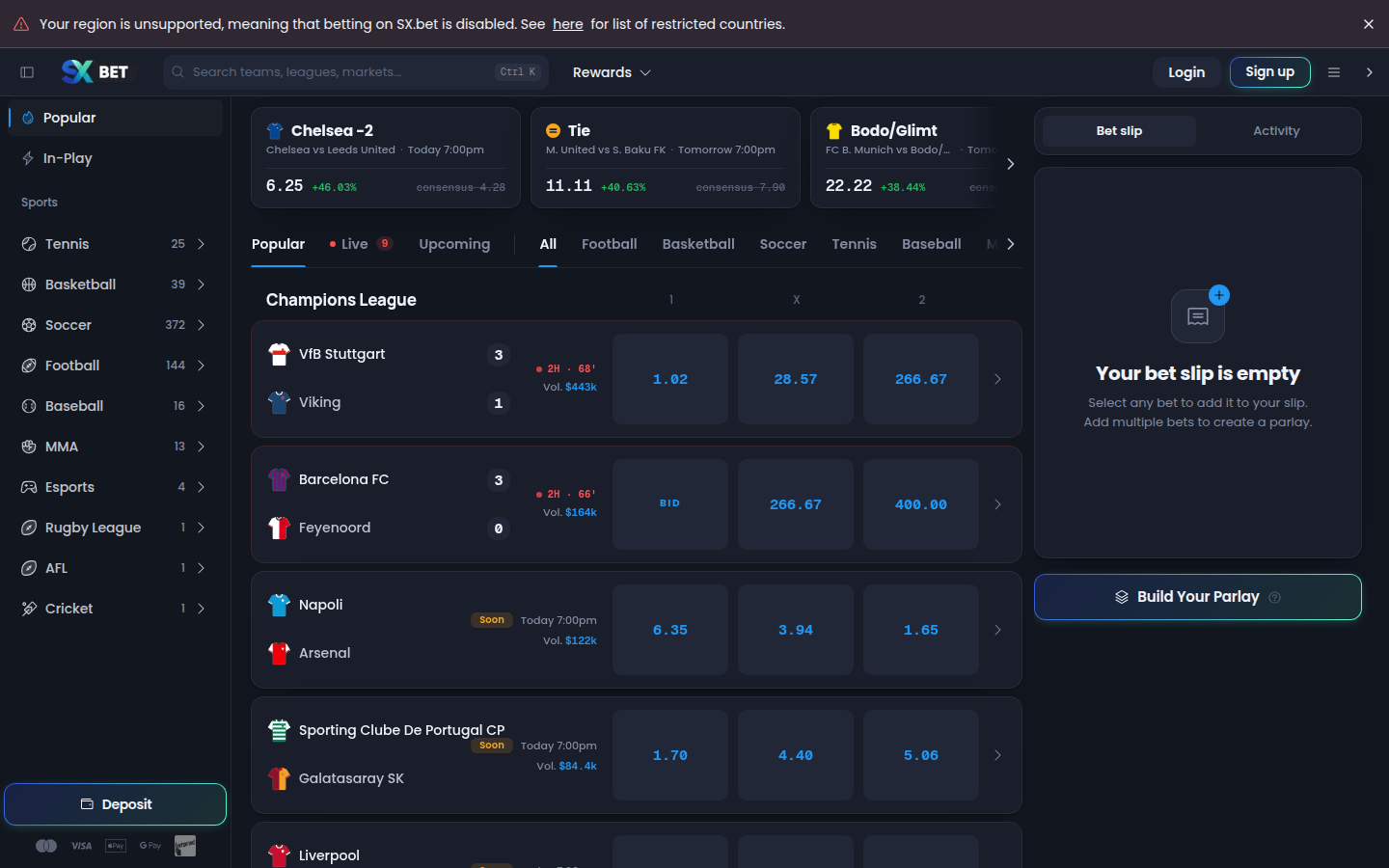
Task: Click the Build Your Parlay button
Action: click(1198, 597)
